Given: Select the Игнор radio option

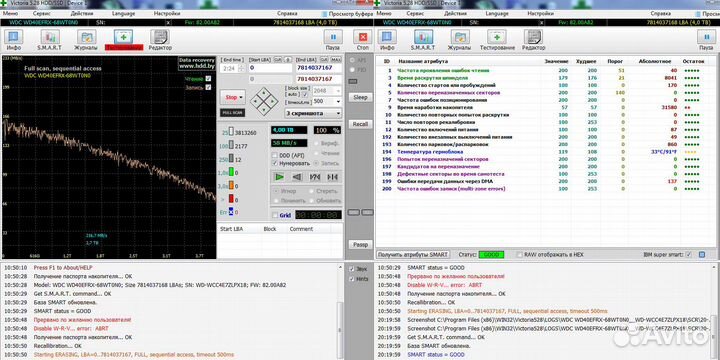Looking at the screenshot, I should (x=276, y=191).
